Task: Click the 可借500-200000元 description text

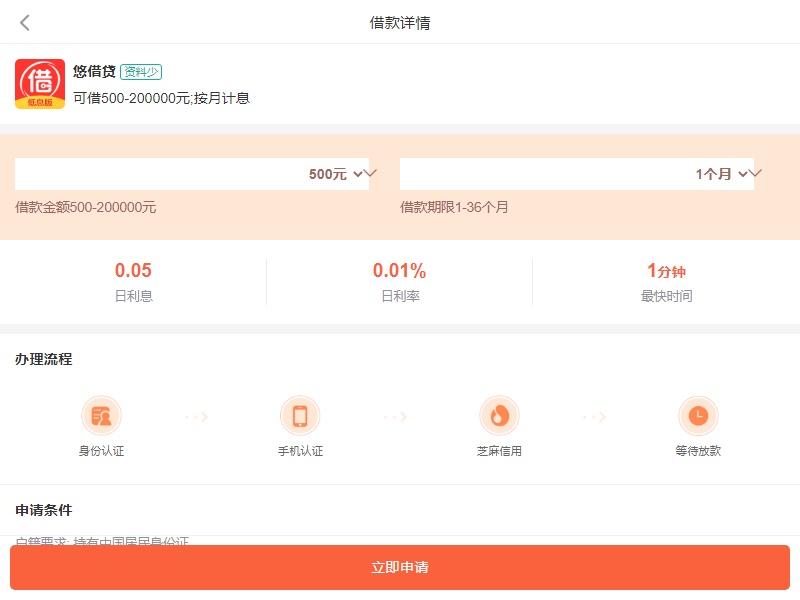Action: (161, 98)
